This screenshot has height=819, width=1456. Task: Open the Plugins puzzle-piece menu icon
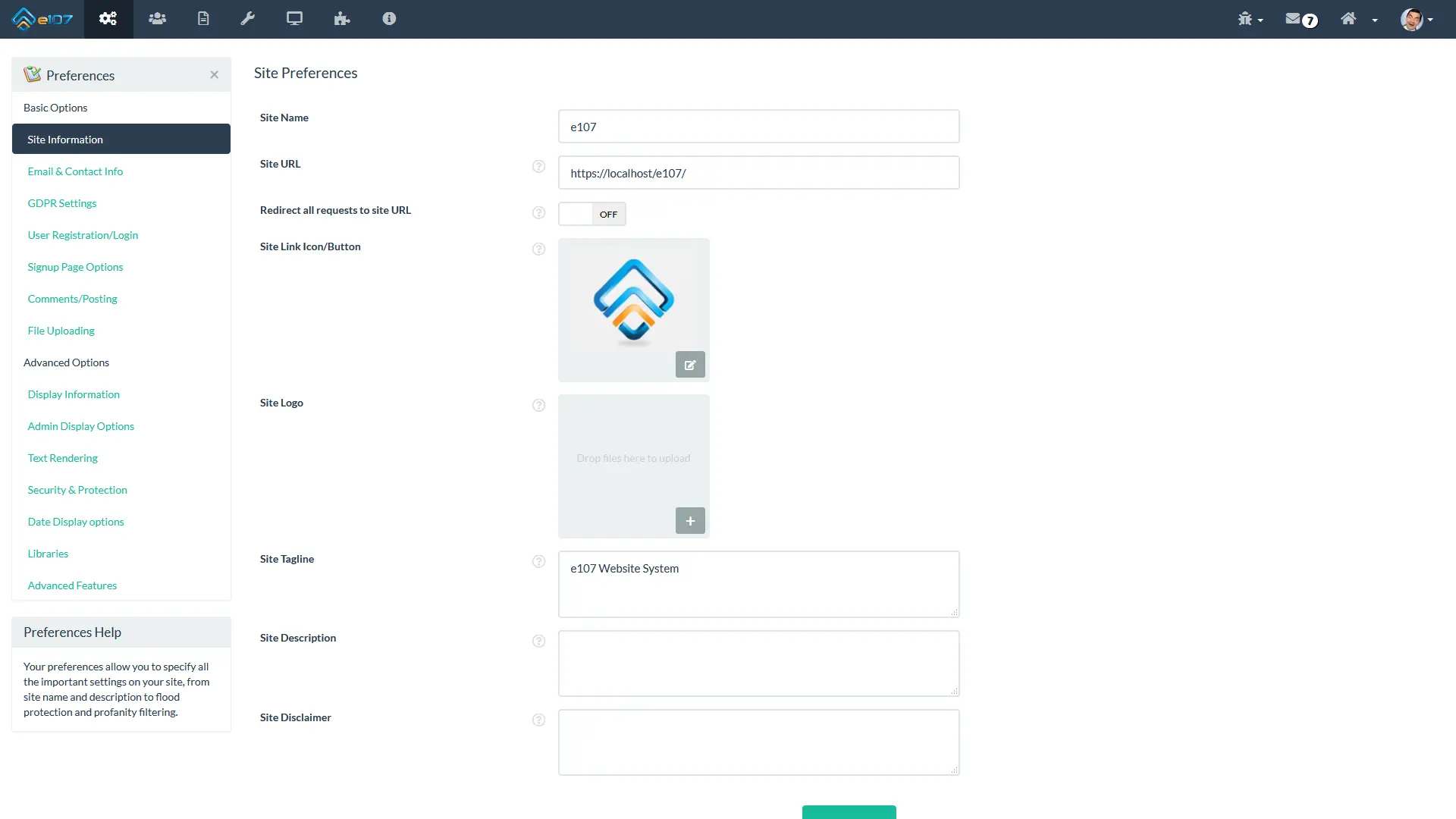coord(342,18)
